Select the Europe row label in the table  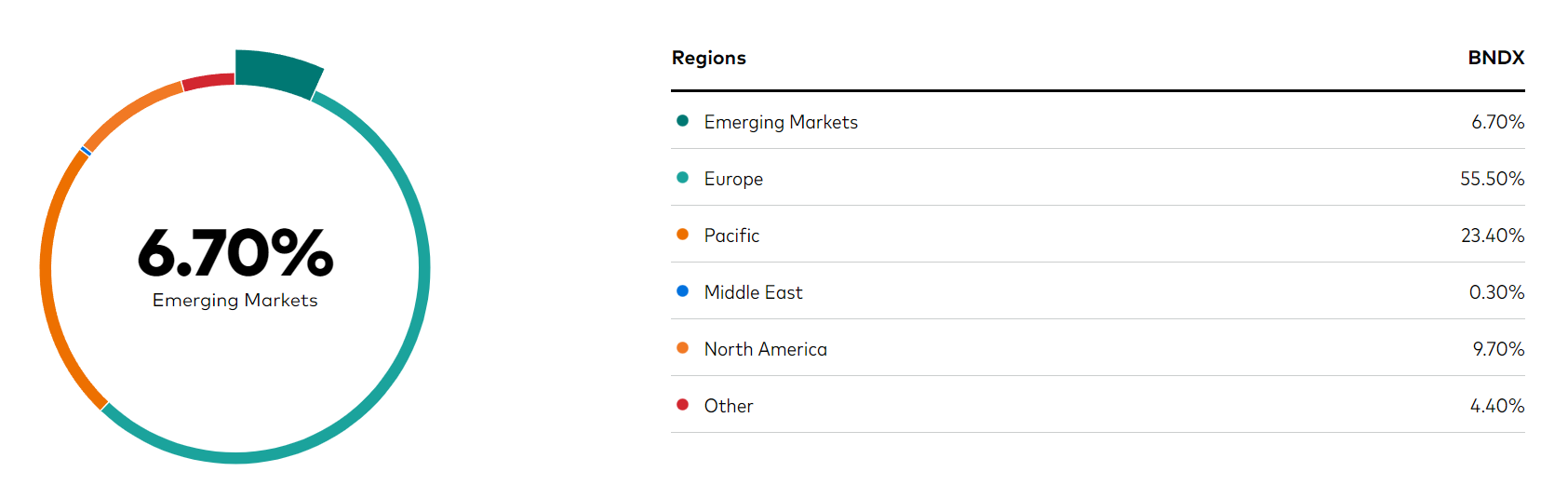click(733, 179)
